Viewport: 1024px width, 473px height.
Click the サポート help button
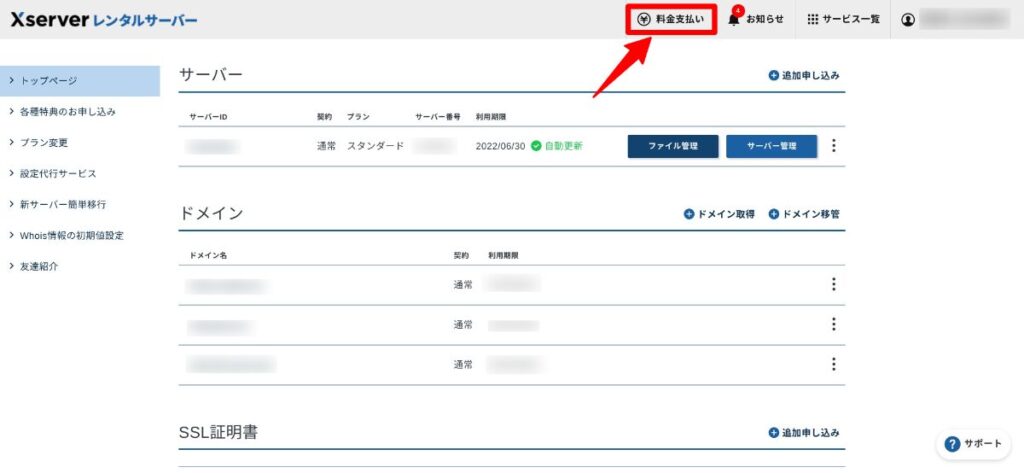(x=974, y=444)
